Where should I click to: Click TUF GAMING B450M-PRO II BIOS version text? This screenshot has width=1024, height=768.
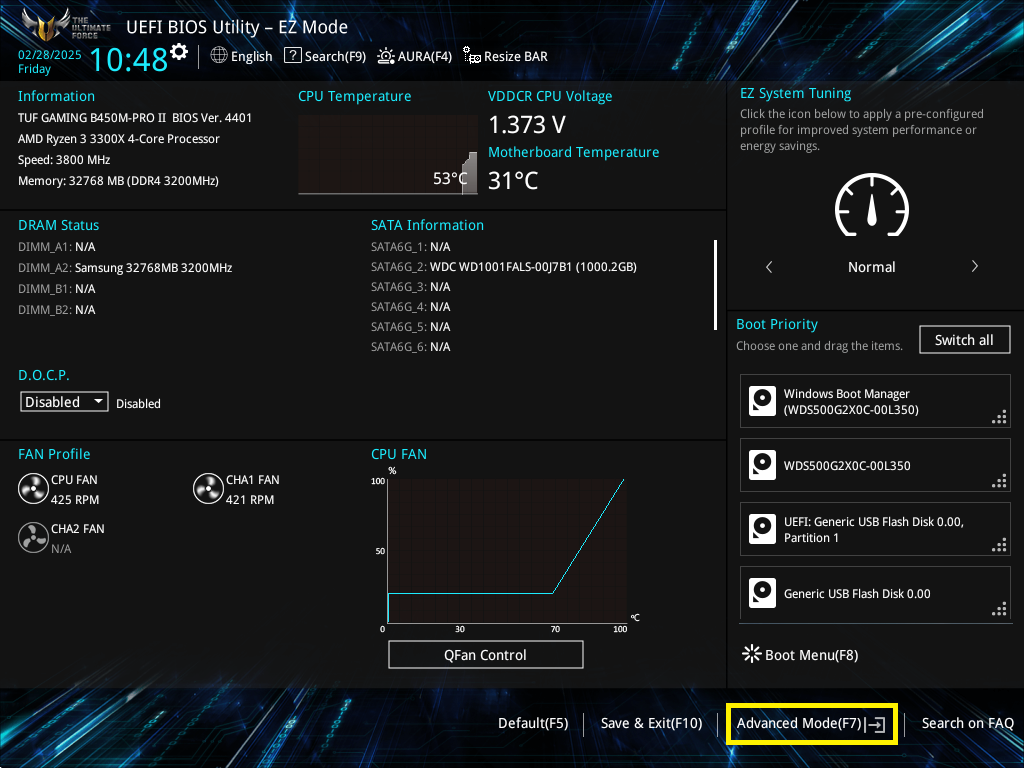[x=135, y=118]
